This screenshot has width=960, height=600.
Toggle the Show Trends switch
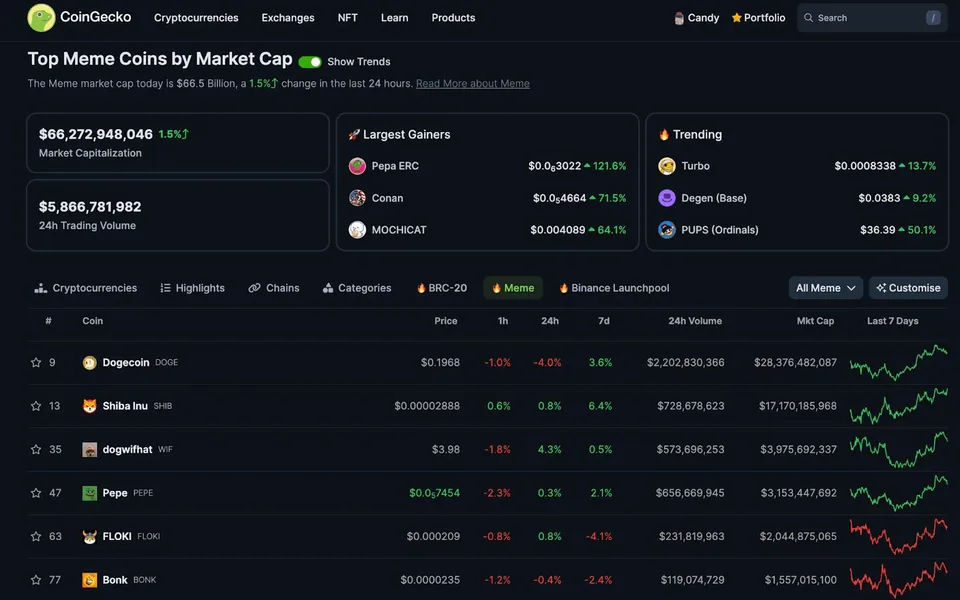310,62
